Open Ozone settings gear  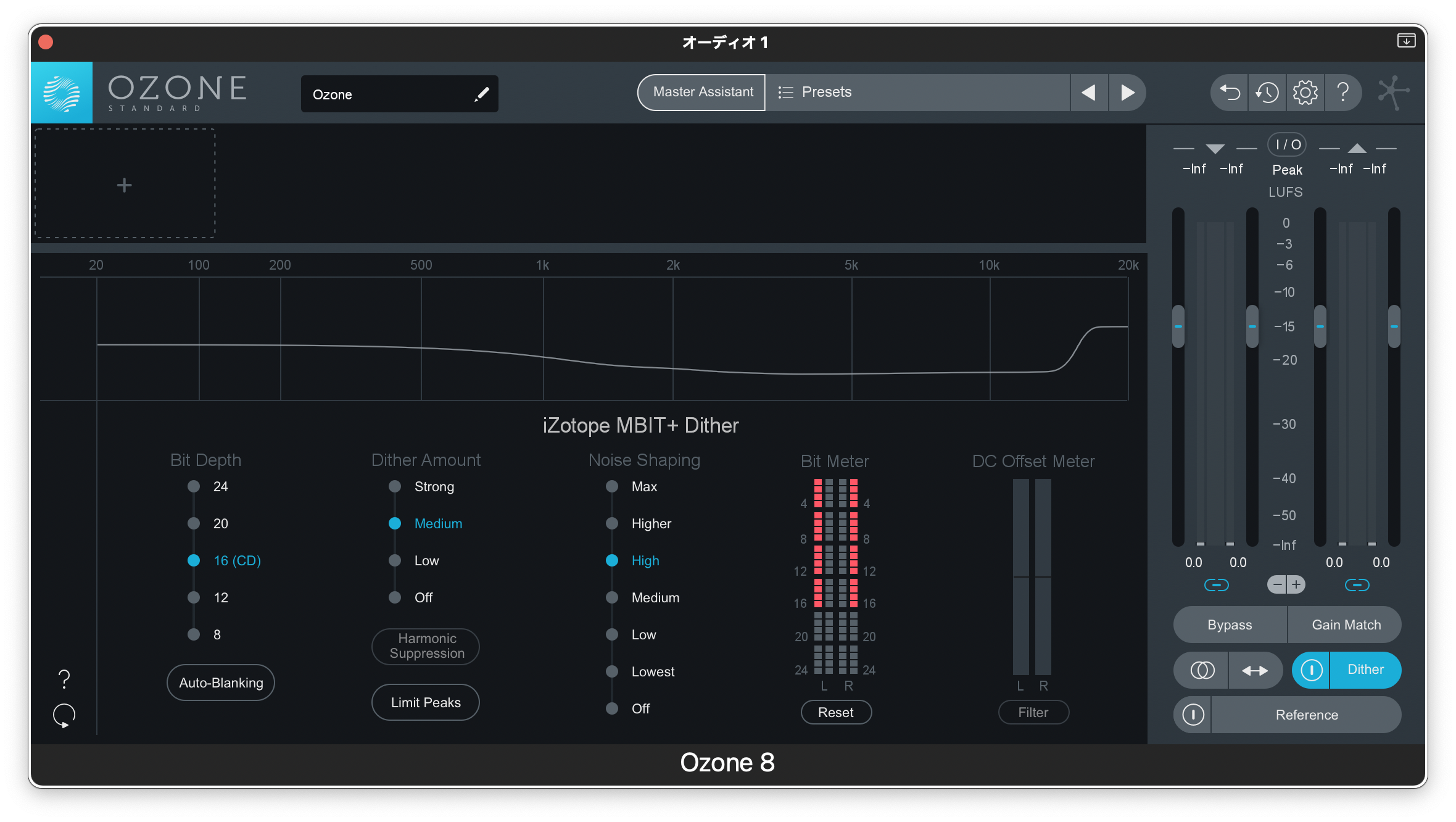coord(1305,93)
